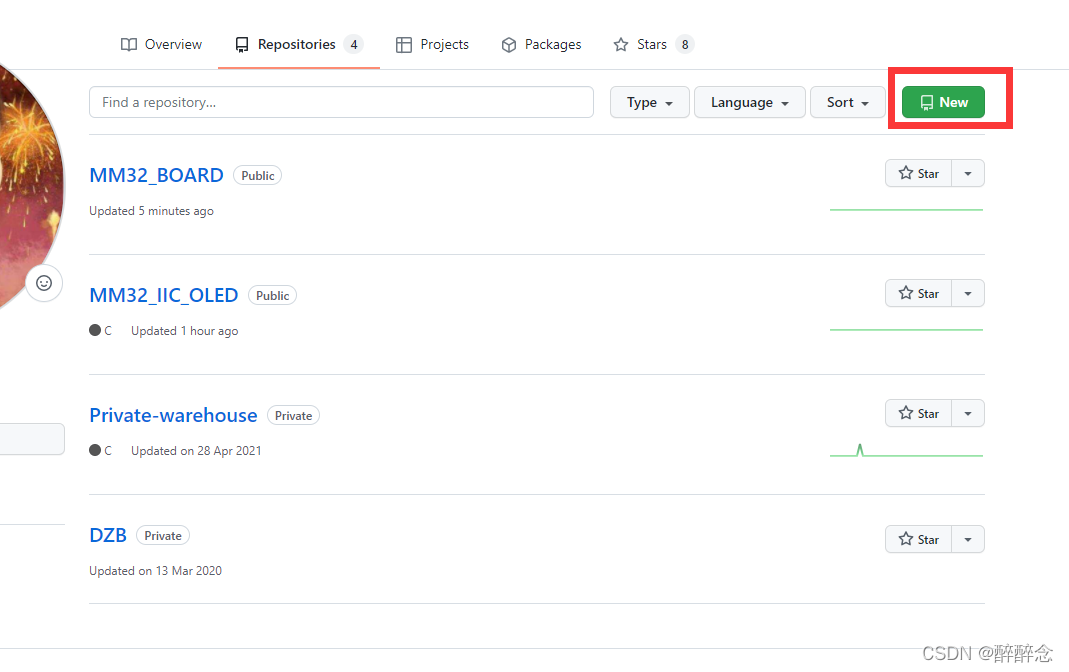Star the Private-warehouse repository
The width and height of the screenshot is (1069, 672).
click(x=918, y=413)
